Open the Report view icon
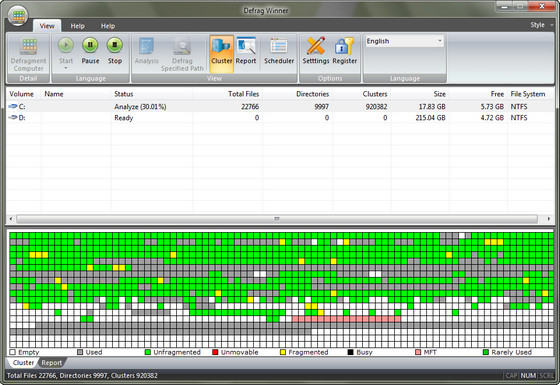This screenshot has height=385, width=560. tap(246, 46)
